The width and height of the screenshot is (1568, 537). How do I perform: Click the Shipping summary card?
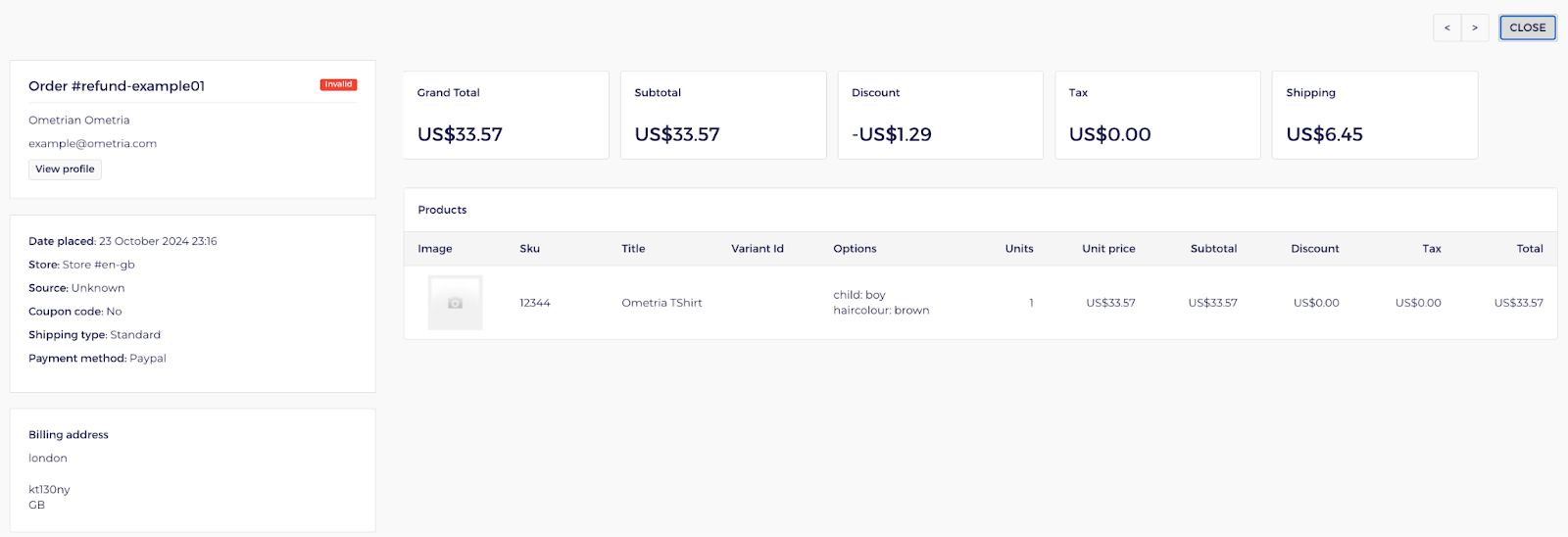tap(1374, 115)
